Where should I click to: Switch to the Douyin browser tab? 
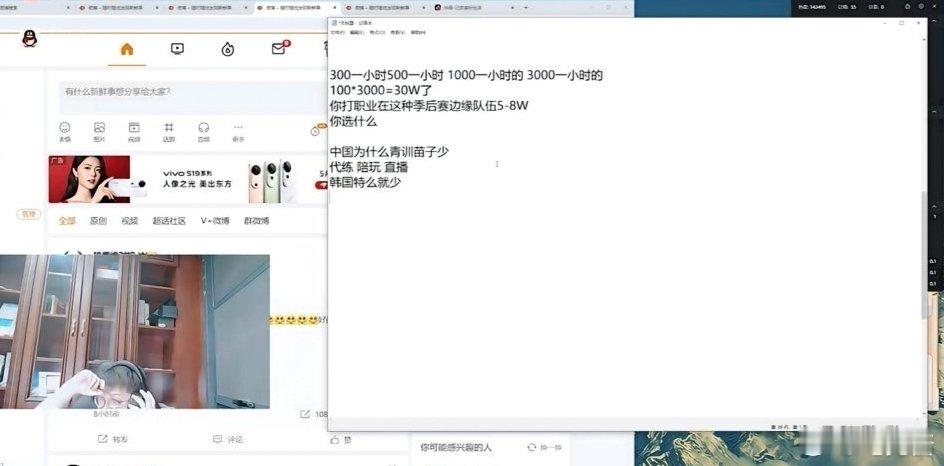[x=476, y=8]
